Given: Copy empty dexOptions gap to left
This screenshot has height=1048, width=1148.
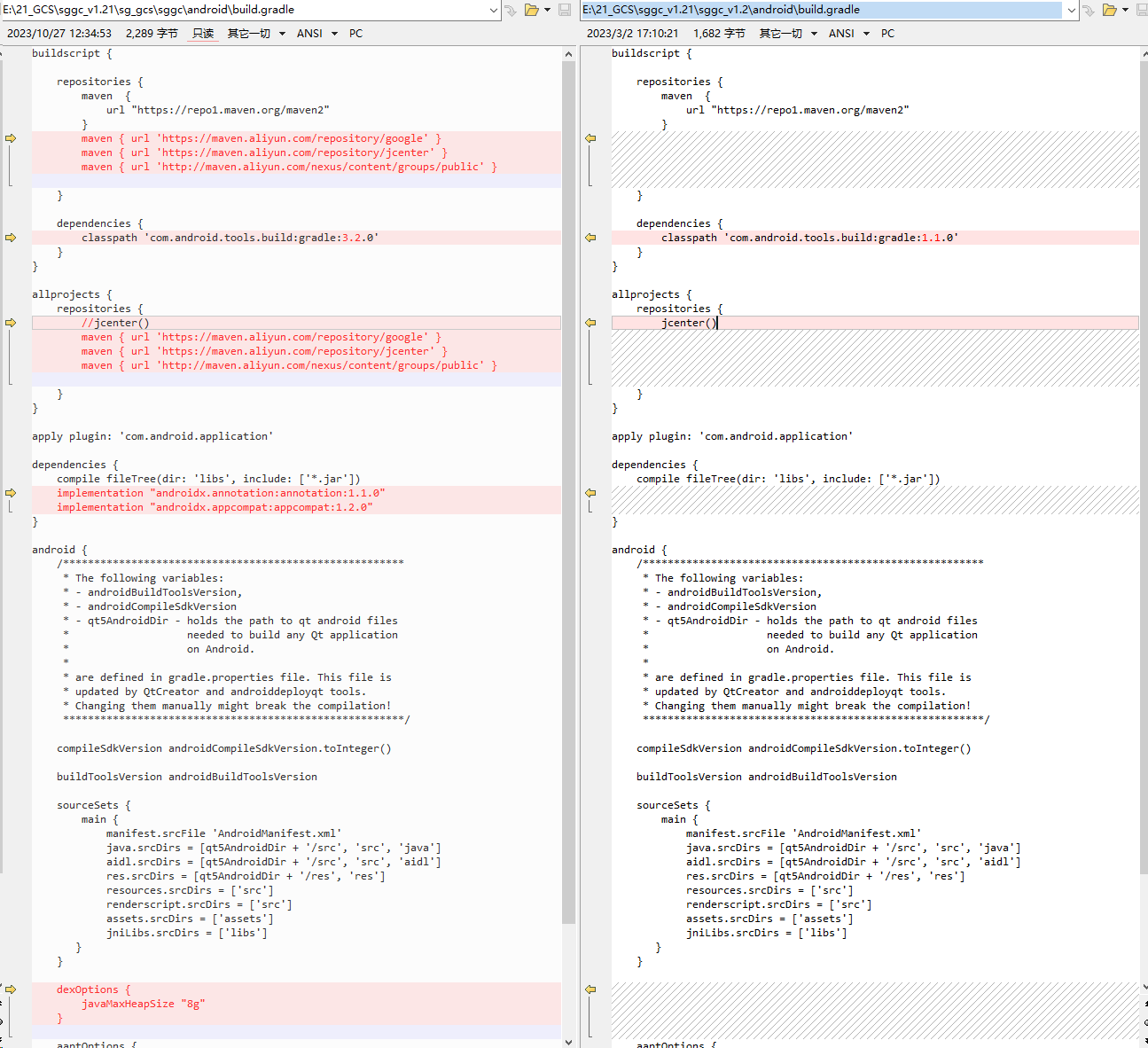Looking at the screenshot, I should click(x=590, y=989).
